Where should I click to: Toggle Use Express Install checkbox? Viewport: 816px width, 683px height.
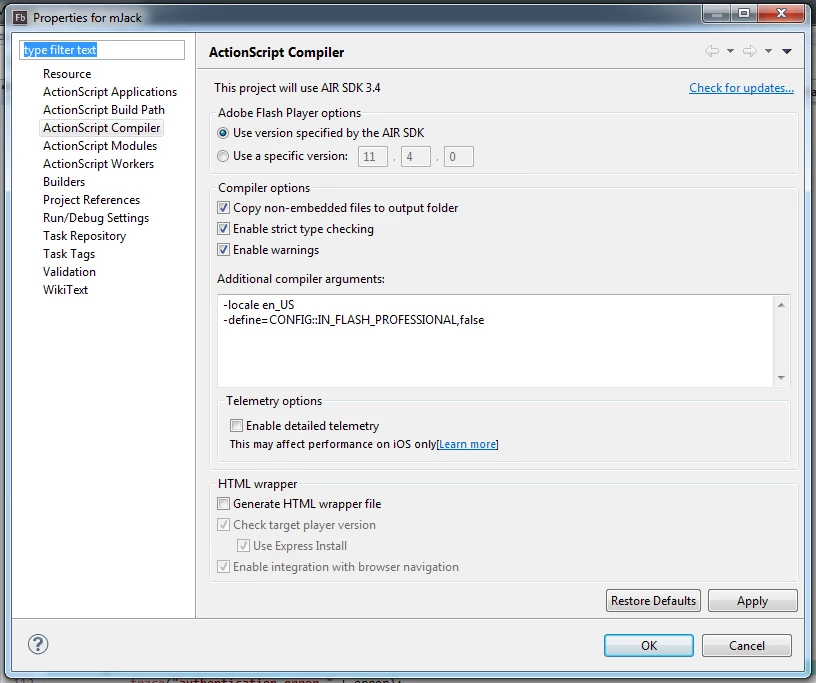pos(243,546)
